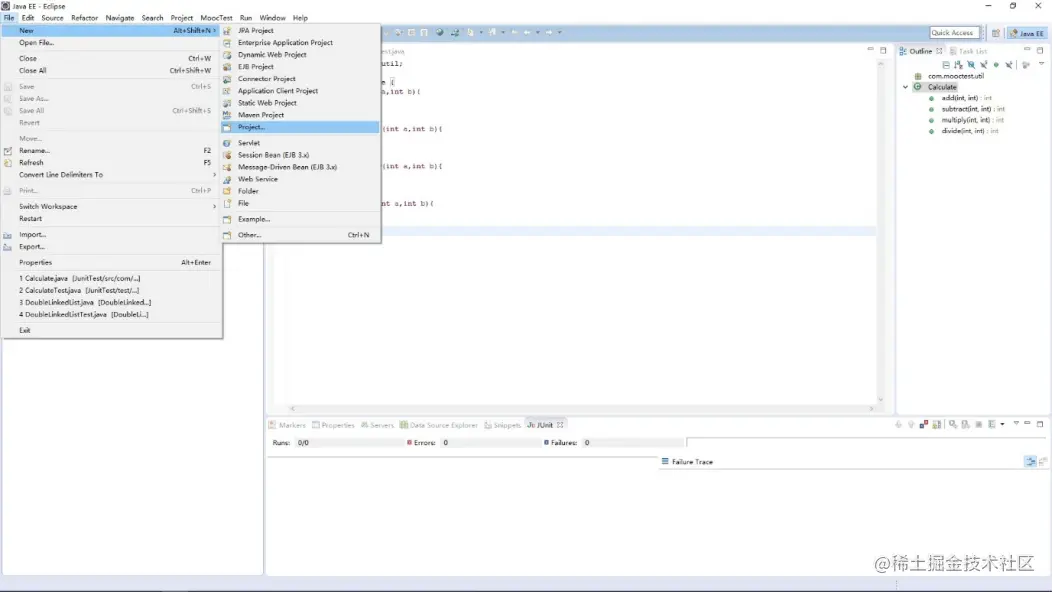Toggle hide local types in Outline
The height and width of the screenshot is (592, 1053).
pyautogui.click(x=1009, y=65)
